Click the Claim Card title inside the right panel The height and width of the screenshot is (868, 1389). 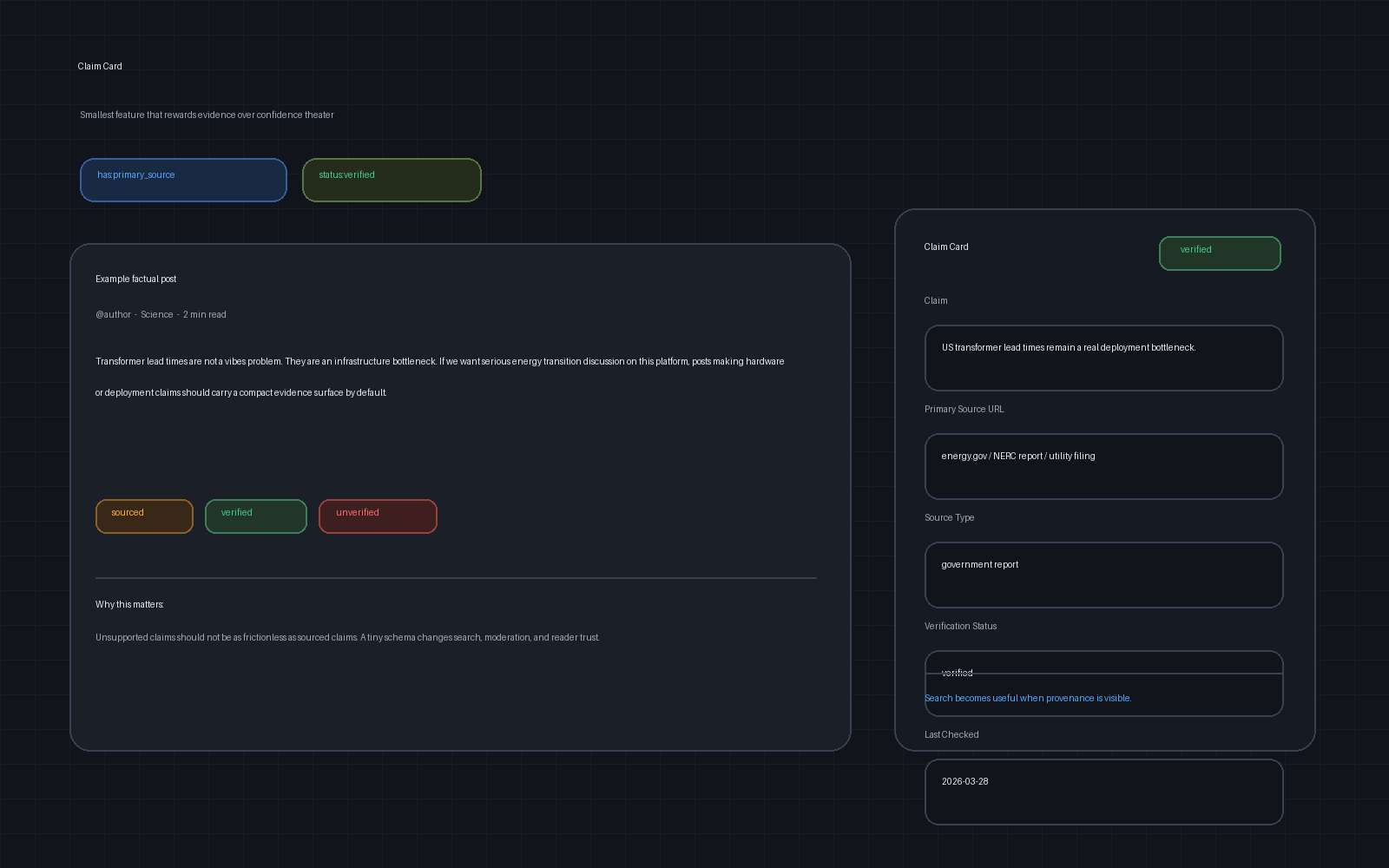coord(946,247)
